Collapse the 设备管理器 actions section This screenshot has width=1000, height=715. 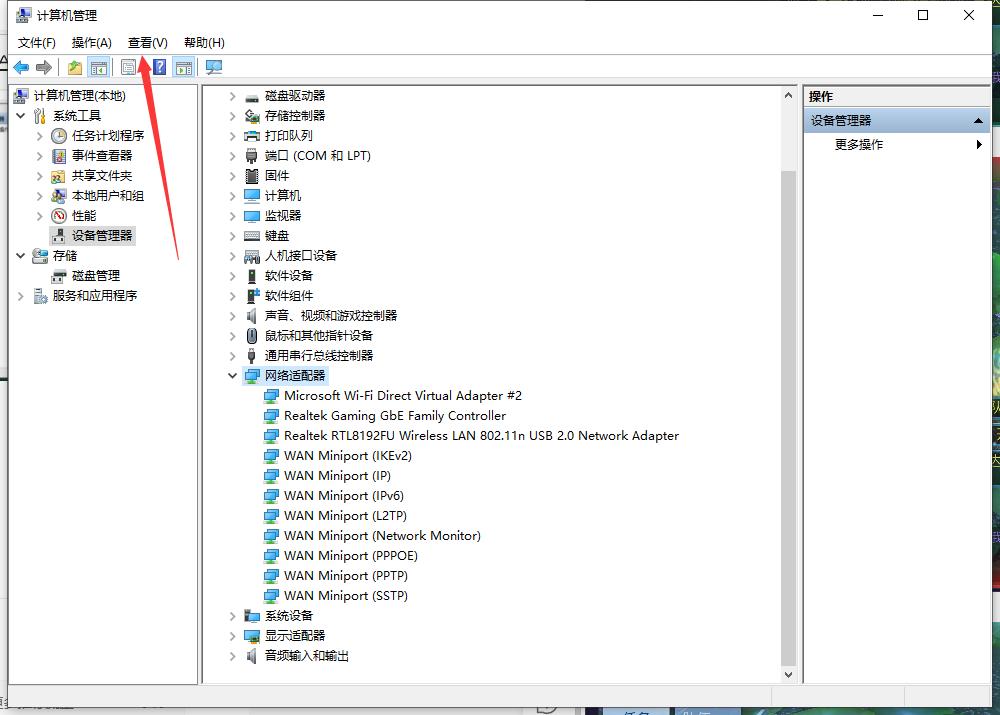(x=978, y=121)
